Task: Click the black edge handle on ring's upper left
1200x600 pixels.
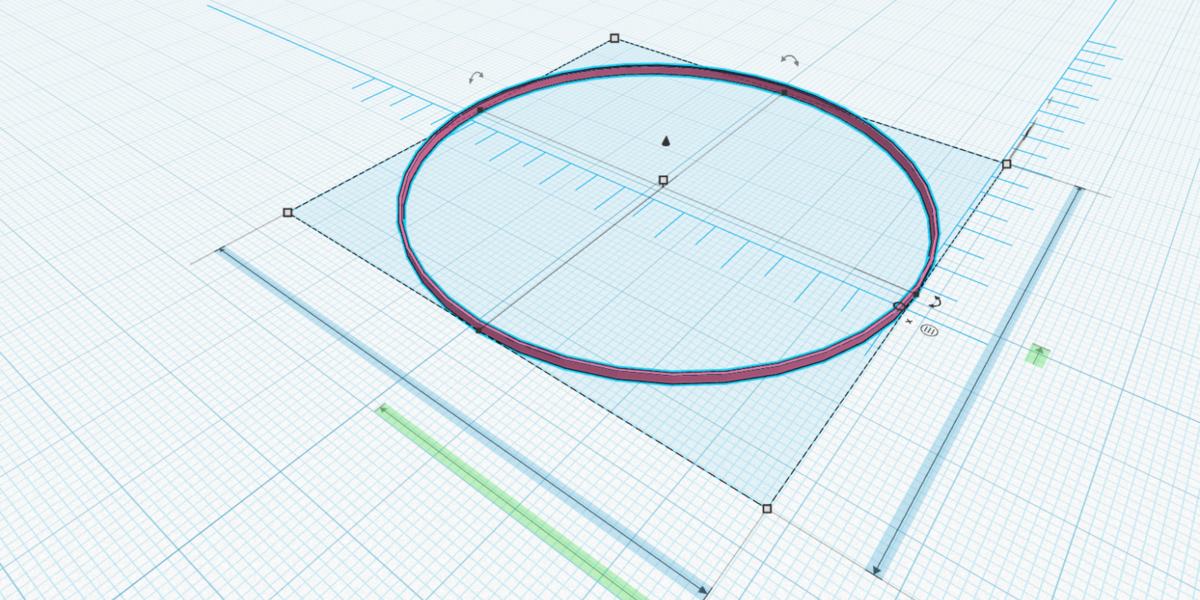Action: tap(479, 110)
